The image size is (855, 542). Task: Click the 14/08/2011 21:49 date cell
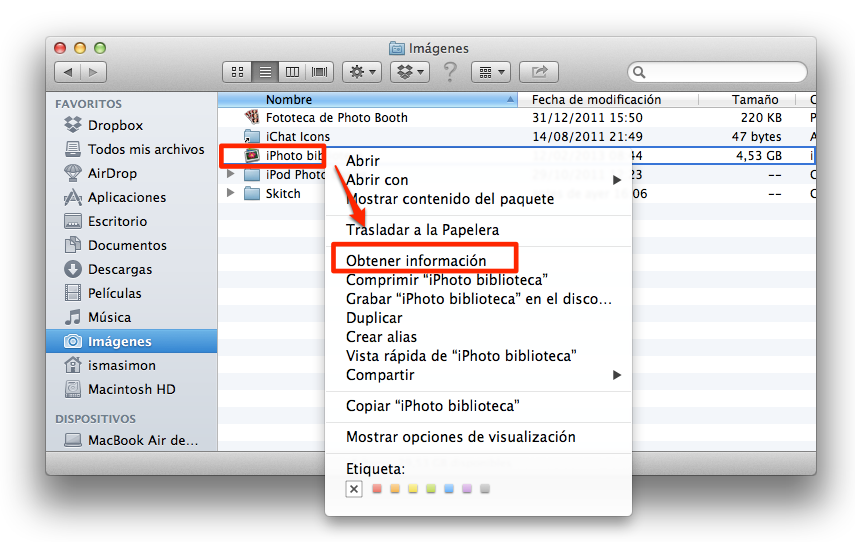587,136
